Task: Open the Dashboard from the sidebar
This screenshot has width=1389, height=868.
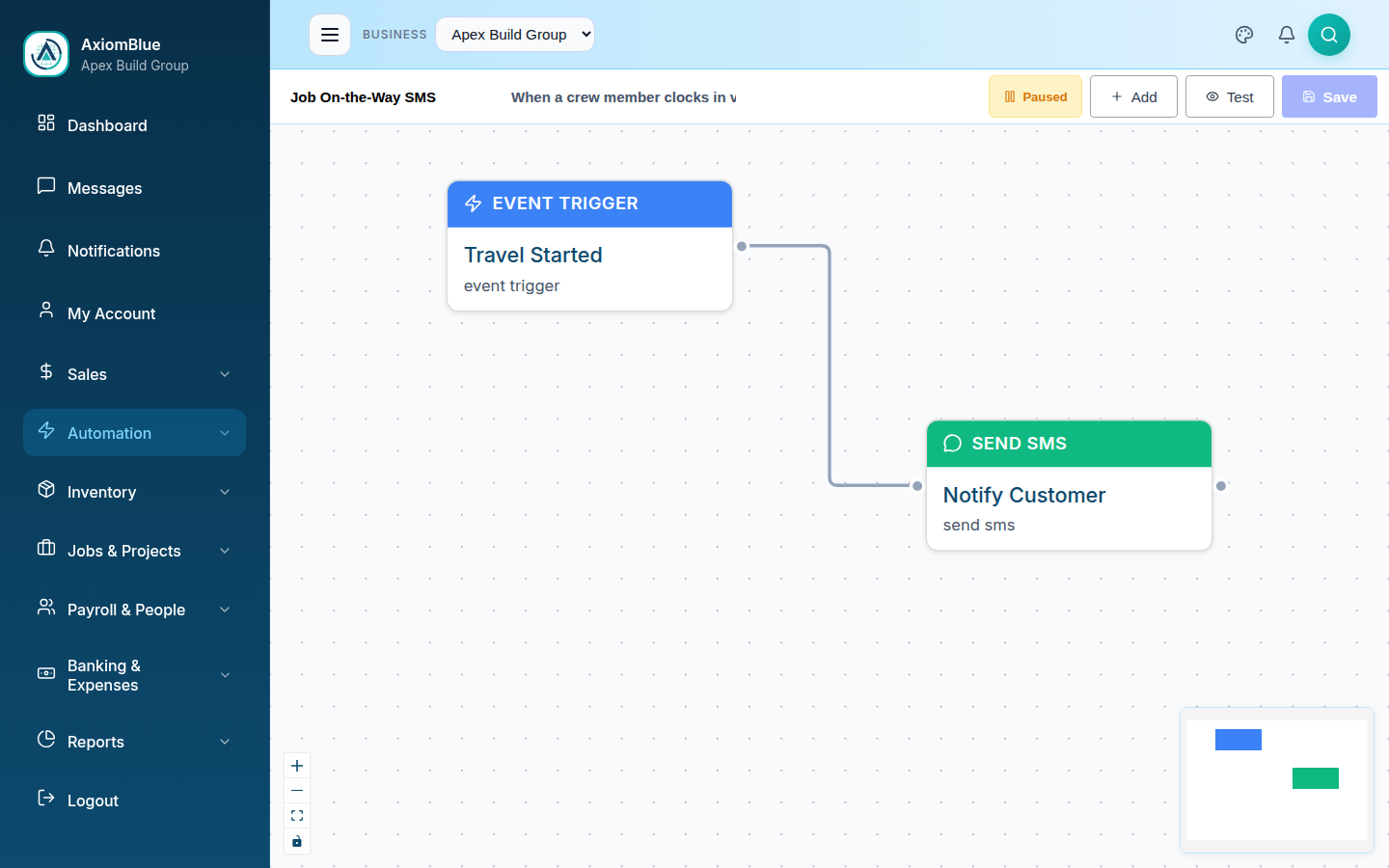Action: [107, 125]
